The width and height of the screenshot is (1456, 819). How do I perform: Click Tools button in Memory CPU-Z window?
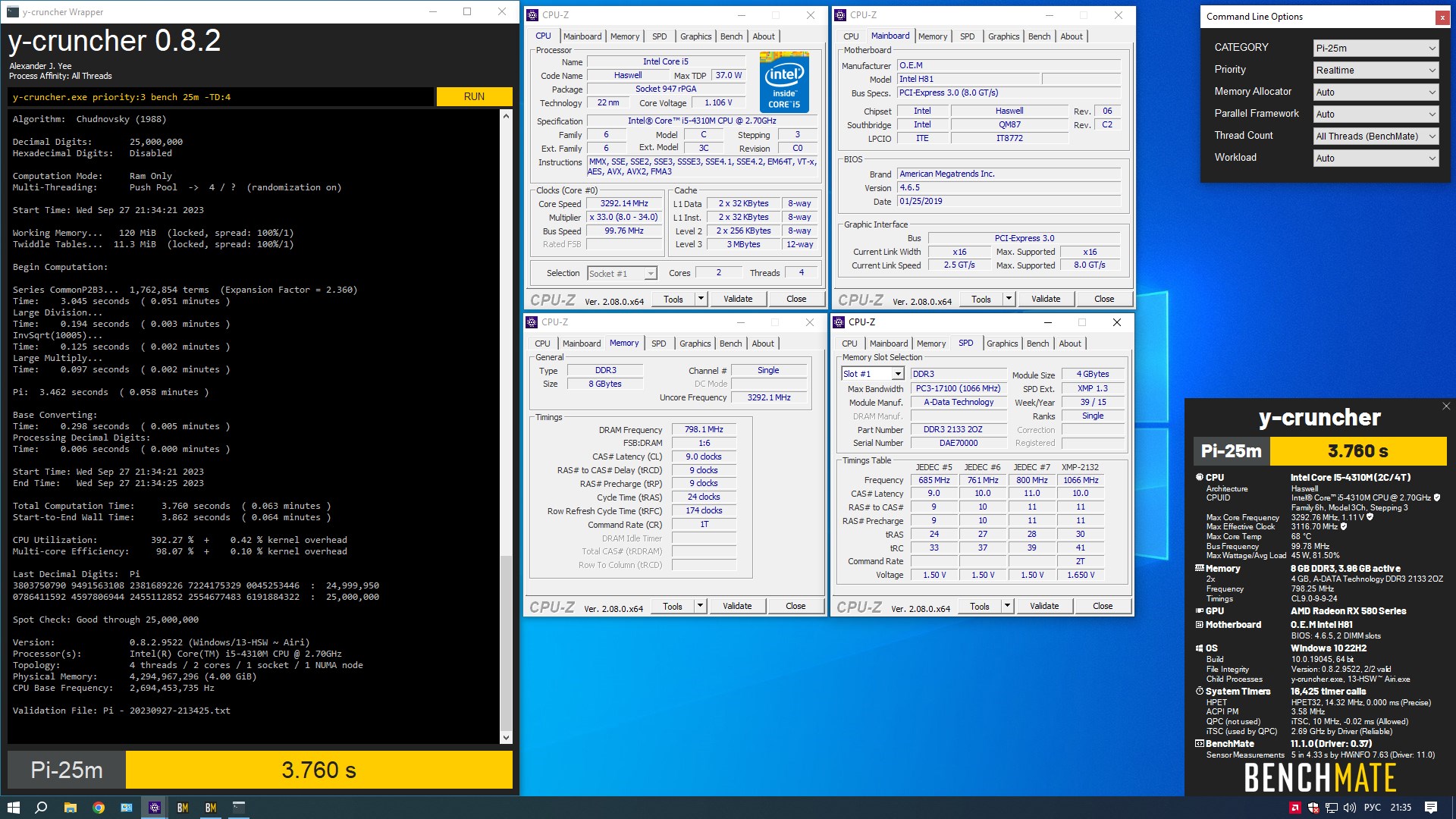pos(673,606)
